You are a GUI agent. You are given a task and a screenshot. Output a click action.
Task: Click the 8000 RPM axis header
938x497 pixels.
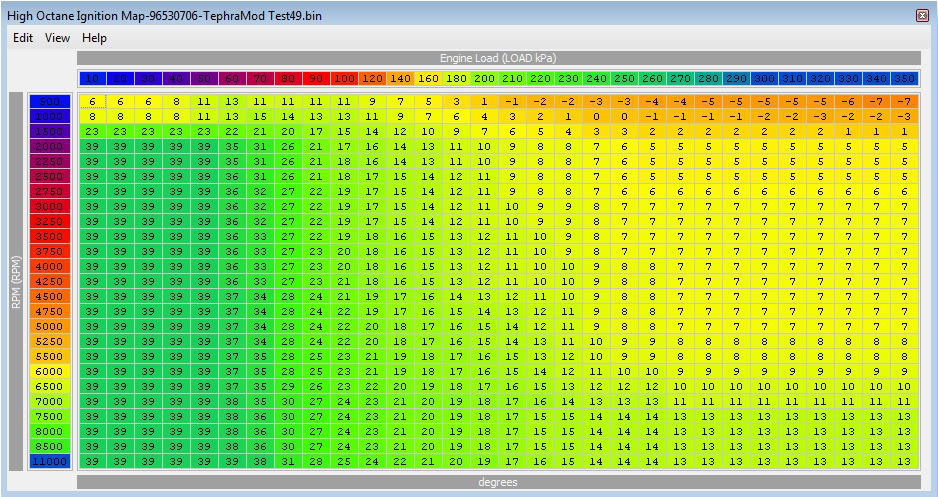[50, 431]
